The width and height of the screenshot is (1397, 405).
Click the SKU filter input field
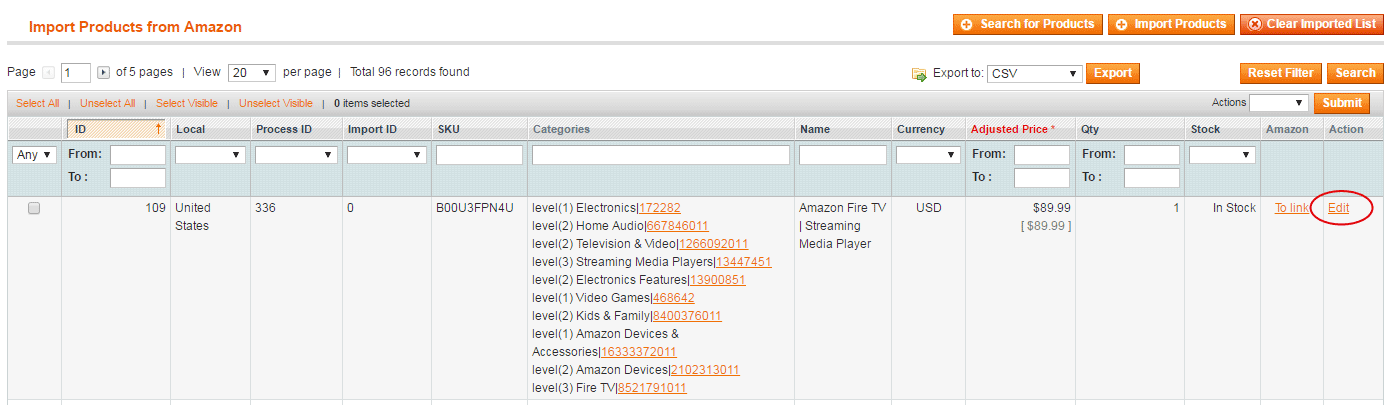coord(479,155)
